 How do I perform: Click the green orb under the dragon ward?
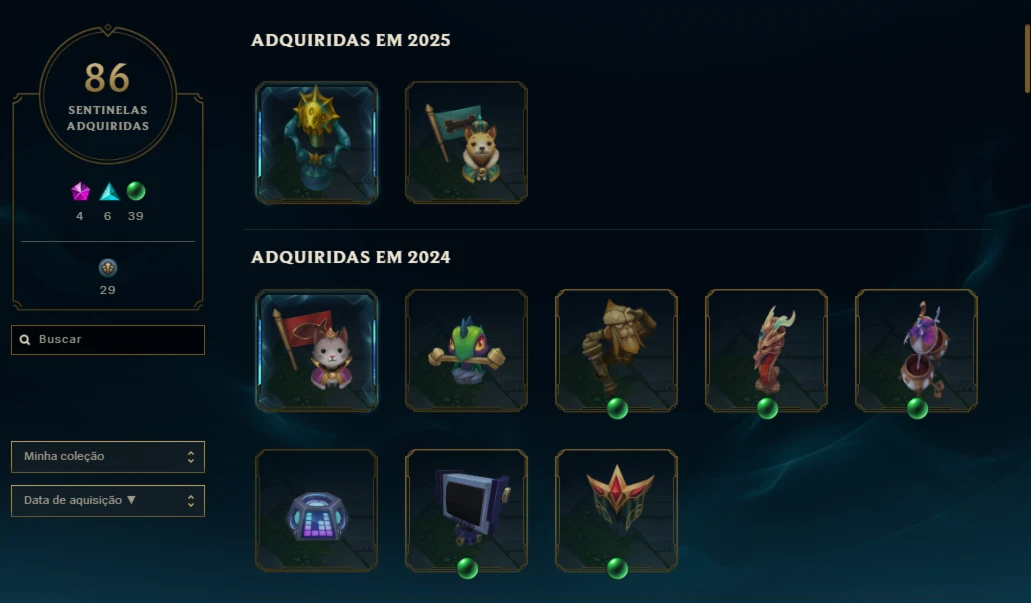[x=767, y=408]
